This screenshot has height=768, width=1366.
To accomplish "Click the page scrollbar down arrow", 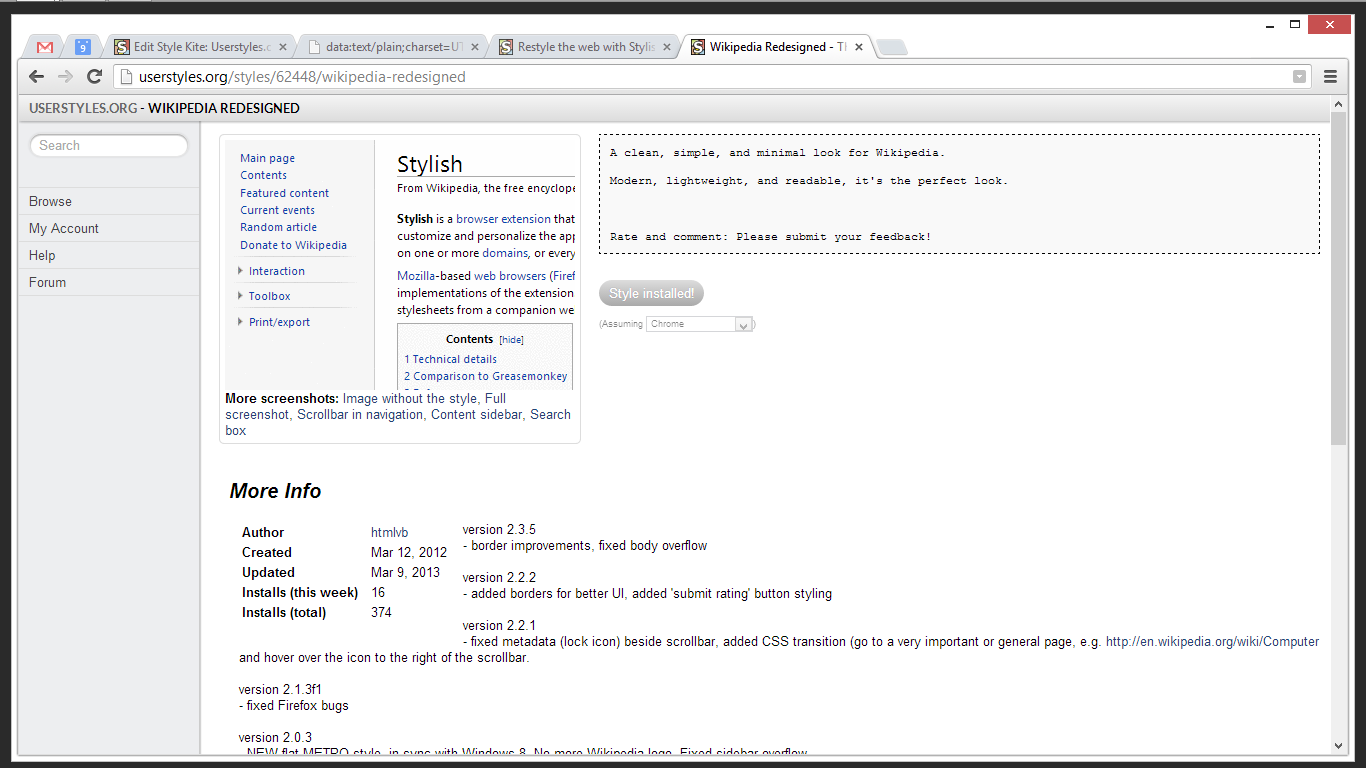I will pos(1339,746).
